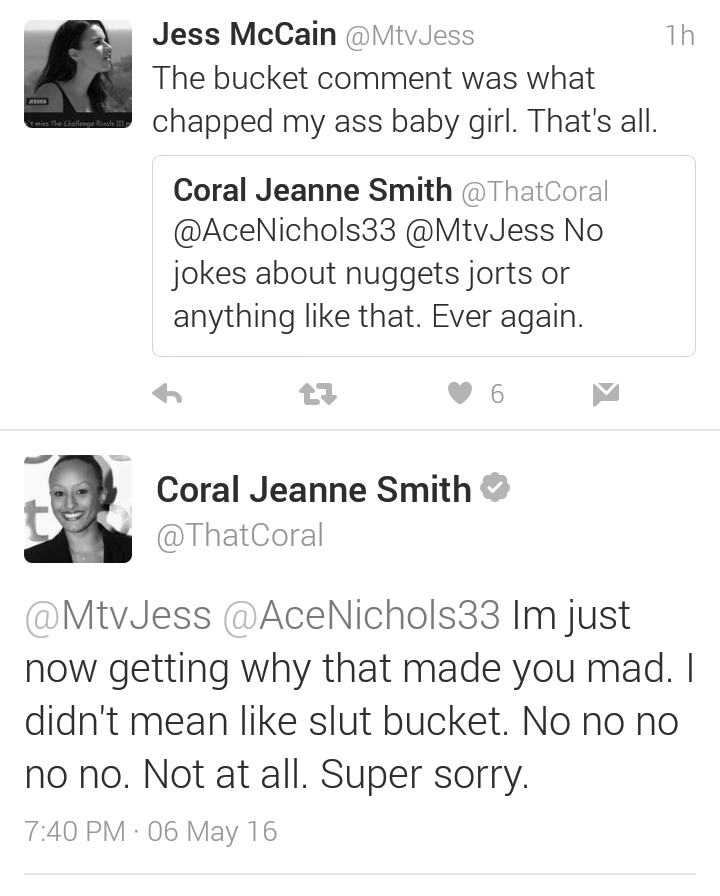Tap the 7:40 PM 06 May 16 timestamp
The height and width of the screenshot is (896, 720).
pyautogui.click(x=151, y=831)
